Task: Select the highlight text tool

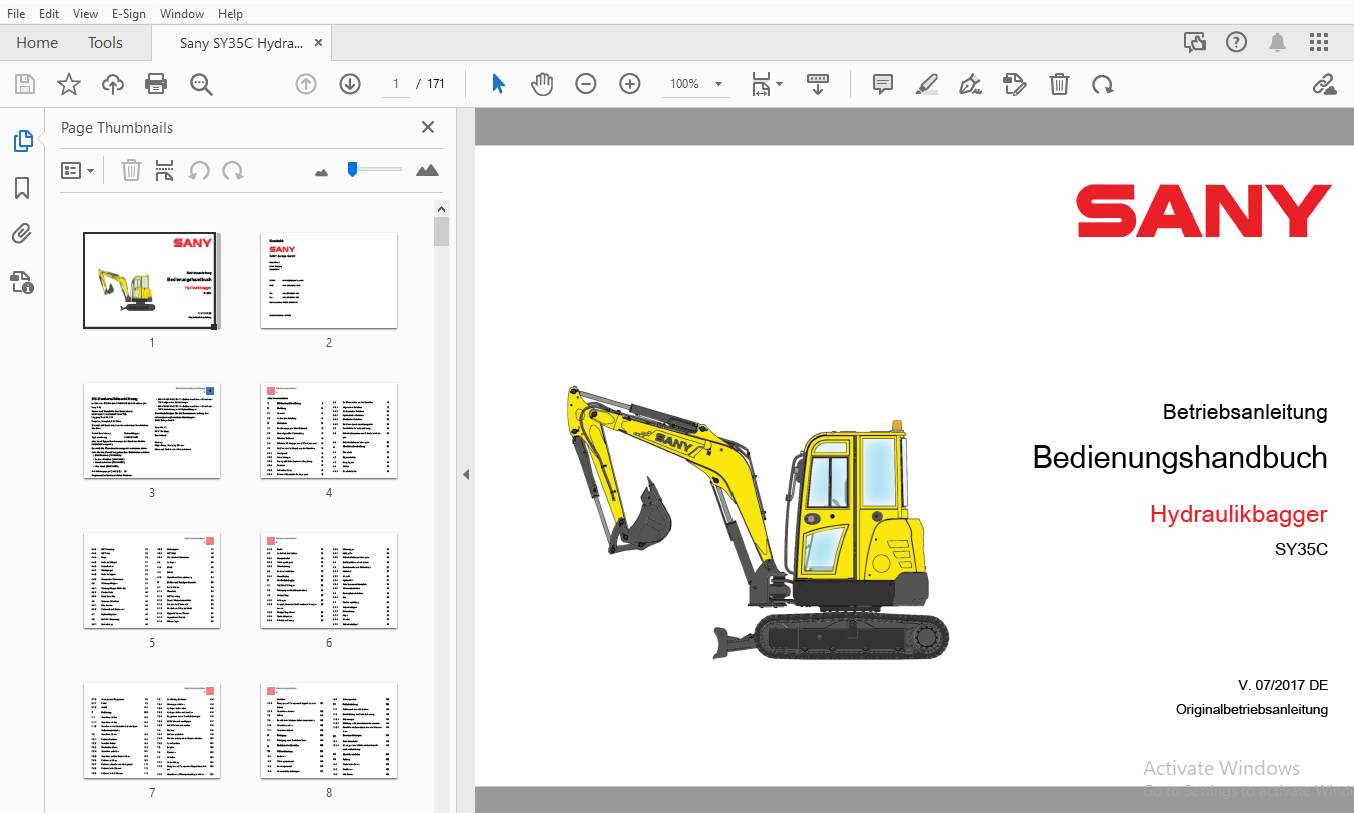Action: point(927,84)
